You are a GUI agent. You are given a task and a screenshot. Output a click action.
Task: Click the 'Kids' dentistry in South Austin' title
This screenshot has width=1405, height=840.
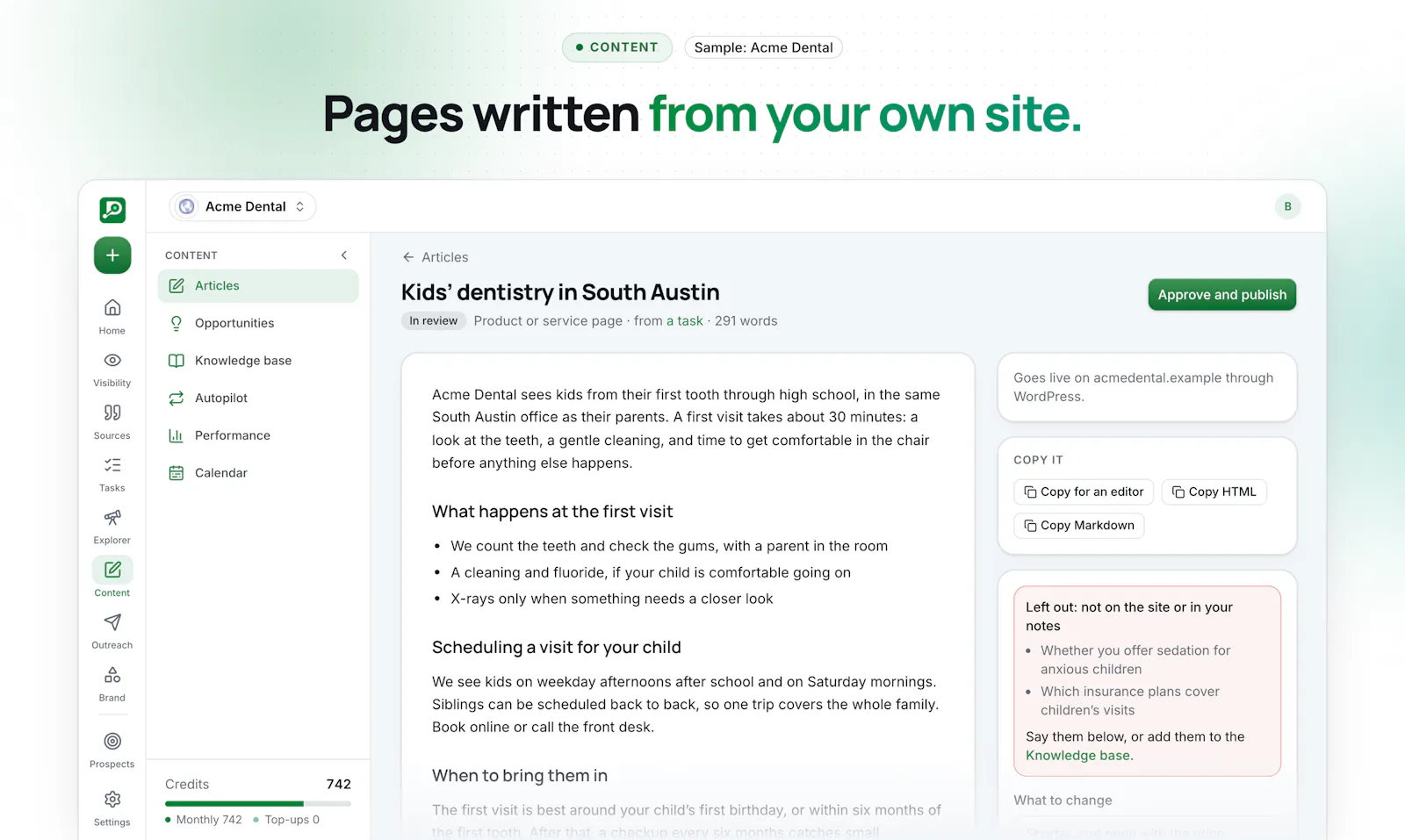click(560, 292)
